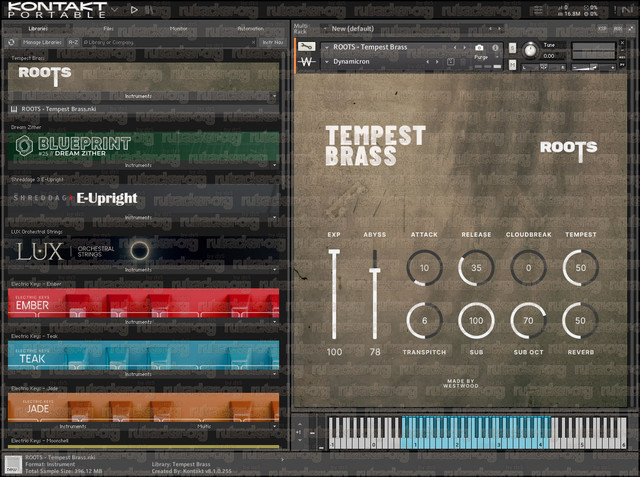640x477 pixels.
Task: Click the Tune knob
Action: click(530, 50)
